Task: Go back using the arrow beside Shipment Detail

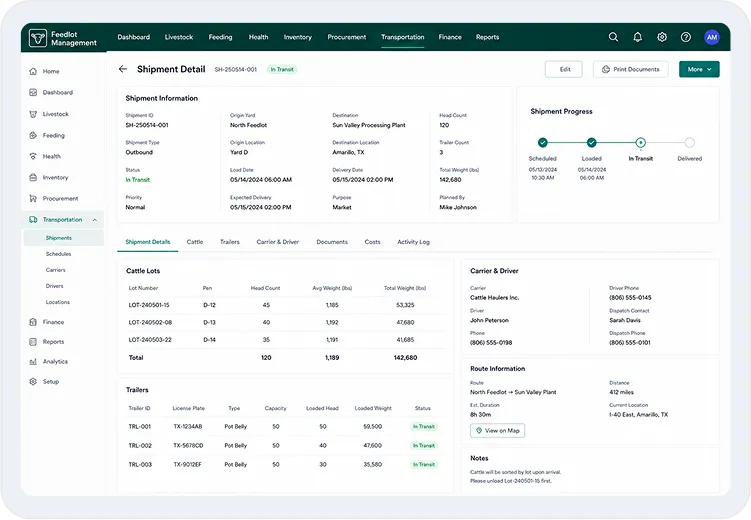Action: [123, 69]
